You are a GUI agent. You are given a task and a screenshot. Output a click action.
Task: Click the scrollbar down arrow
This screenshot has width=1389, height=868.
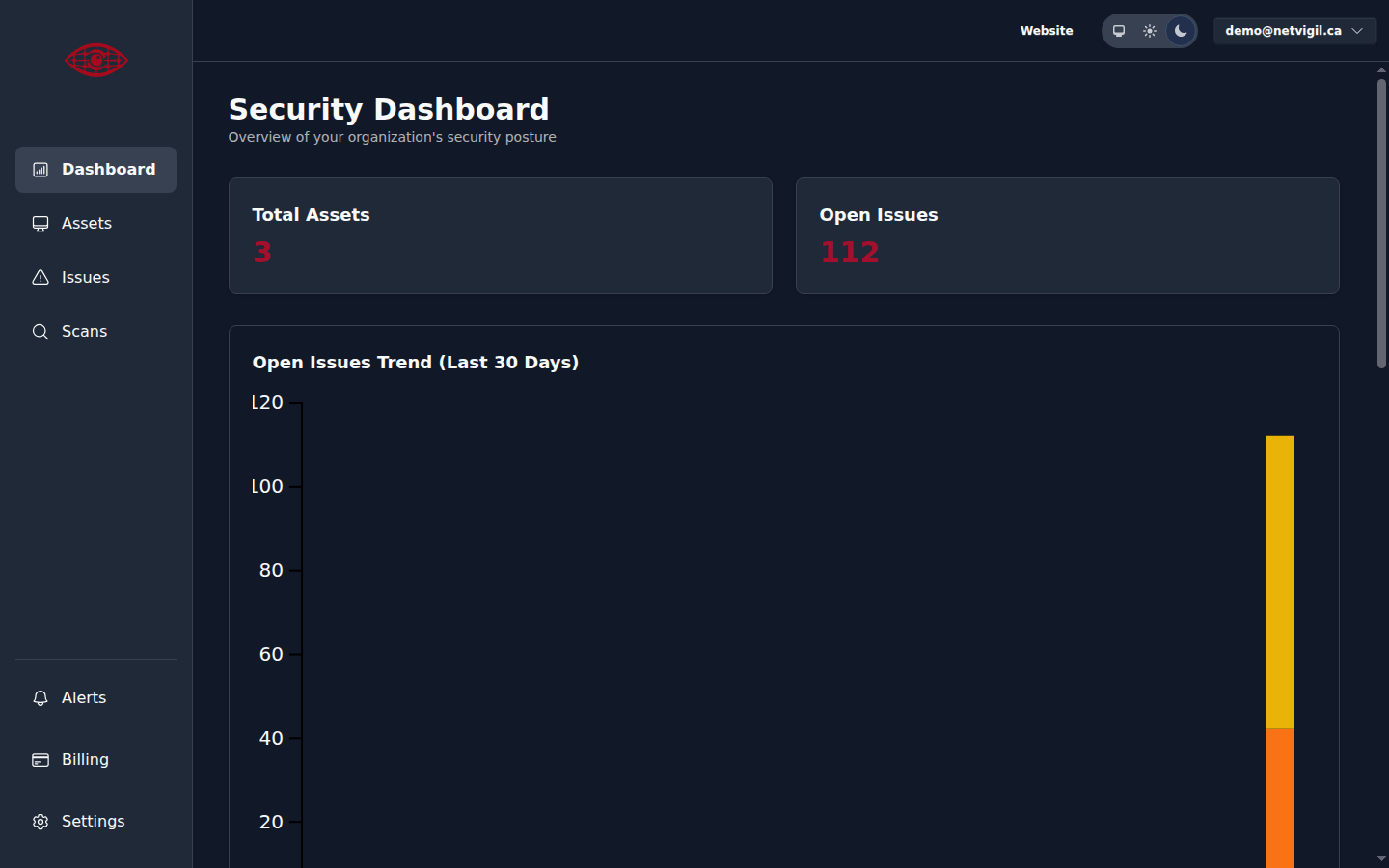[1381, 859]
